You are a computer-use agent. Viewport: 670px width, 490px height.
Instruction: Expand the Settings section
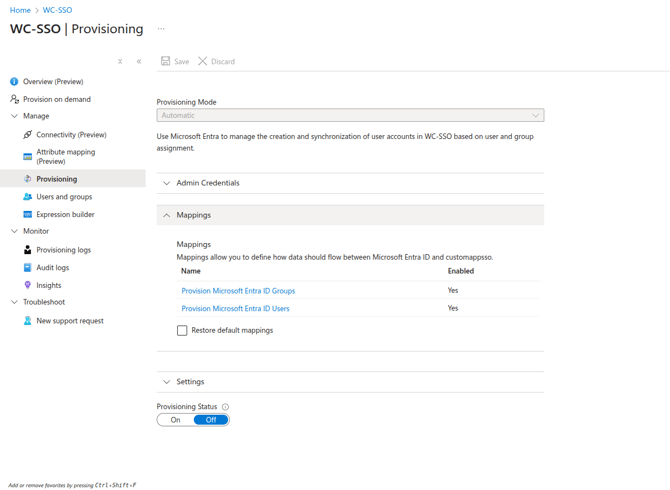190,382
